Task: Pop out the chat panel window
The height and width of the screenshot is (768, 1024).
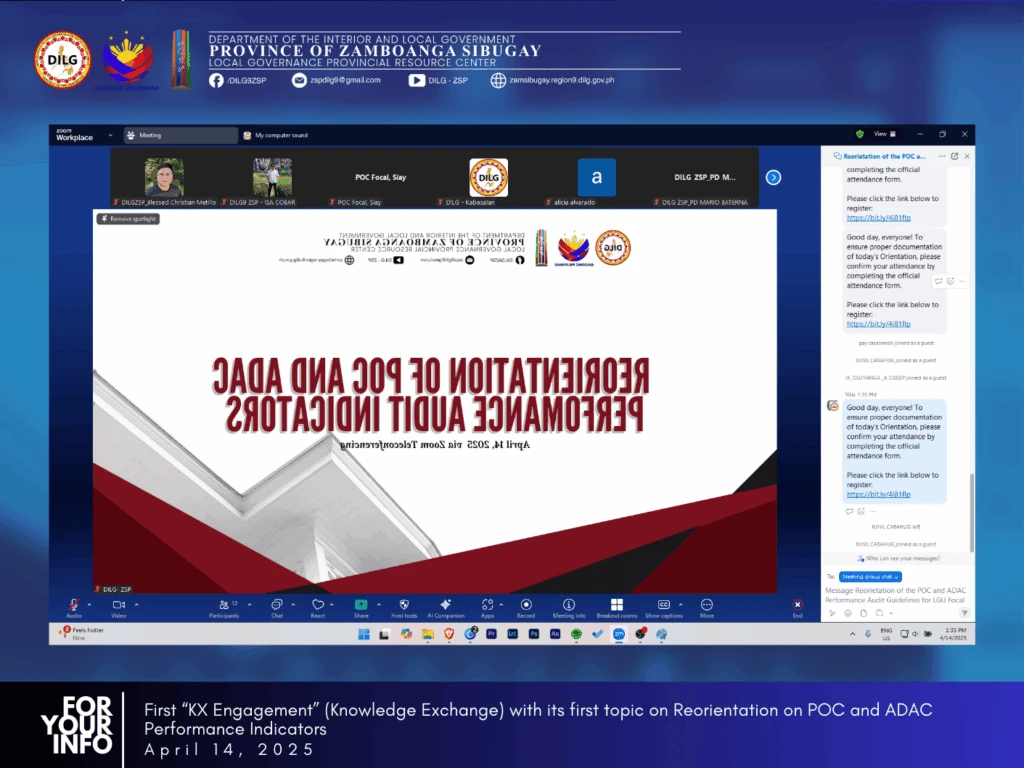Action: [x=954, y=156]
